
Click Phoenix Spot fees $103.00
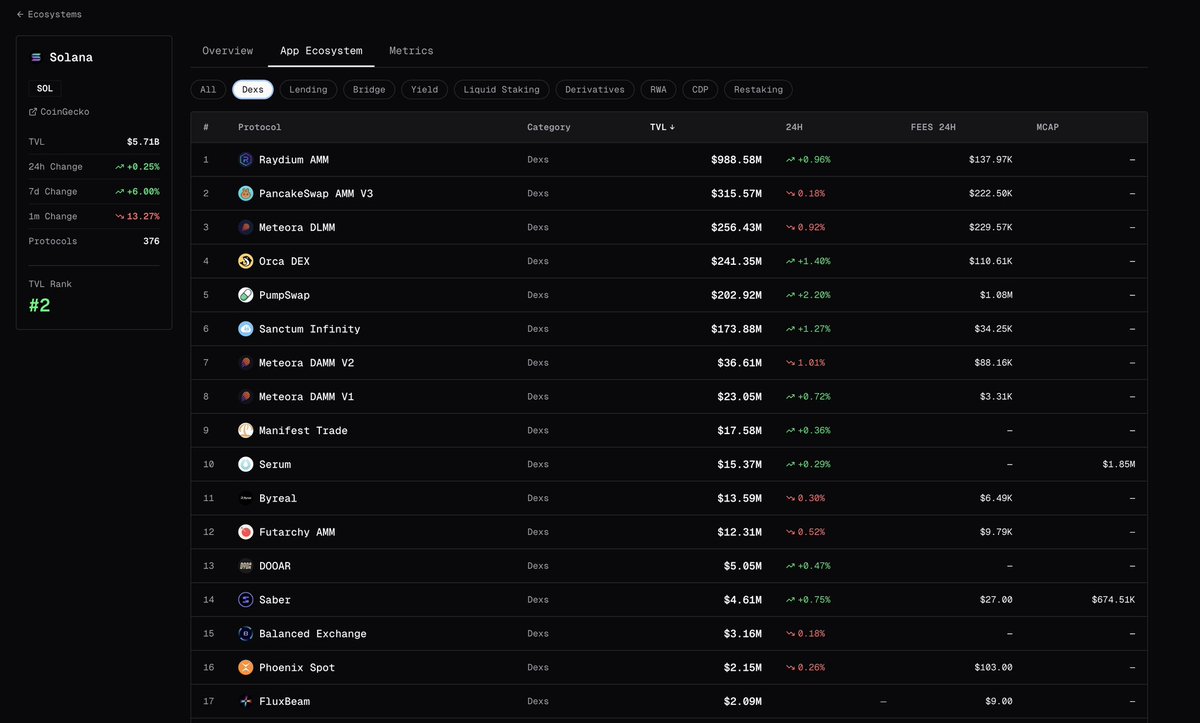tap(993, 668)
